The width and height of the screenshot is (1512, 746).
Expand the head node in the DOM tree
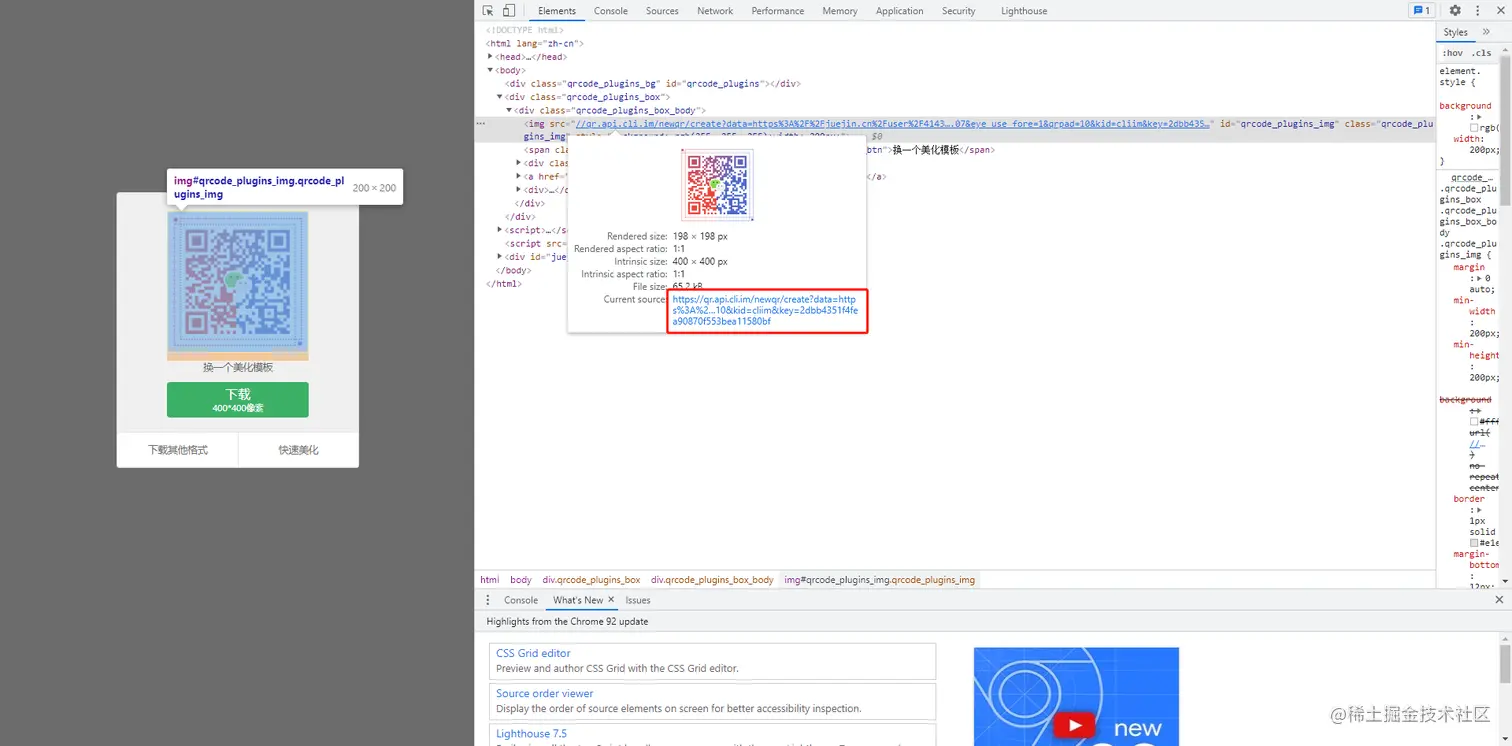[491, 57]
